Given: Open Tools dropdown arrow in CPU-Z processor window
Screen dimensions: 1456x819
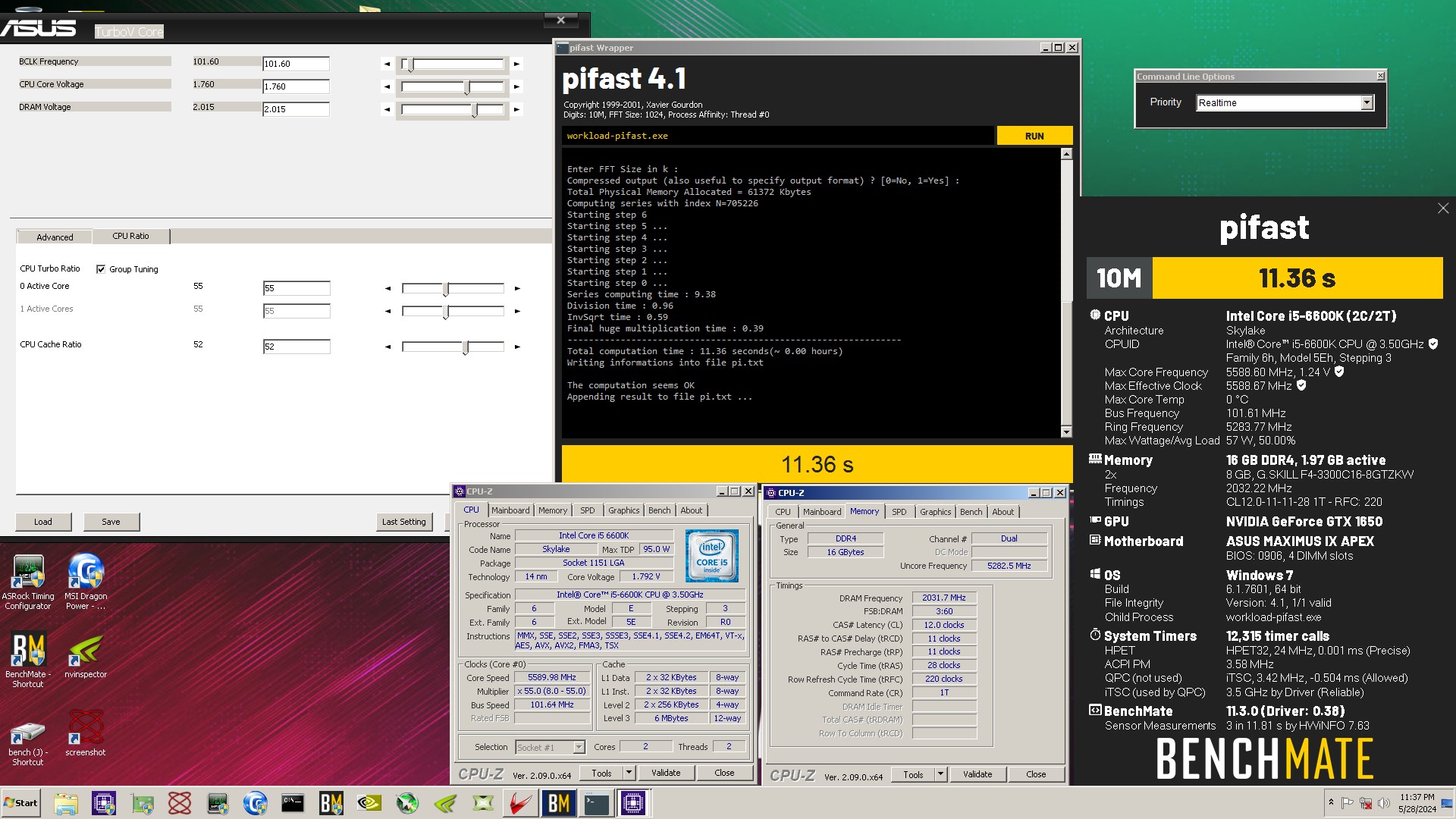Looking at the screenshot, I should pos(629,773).
